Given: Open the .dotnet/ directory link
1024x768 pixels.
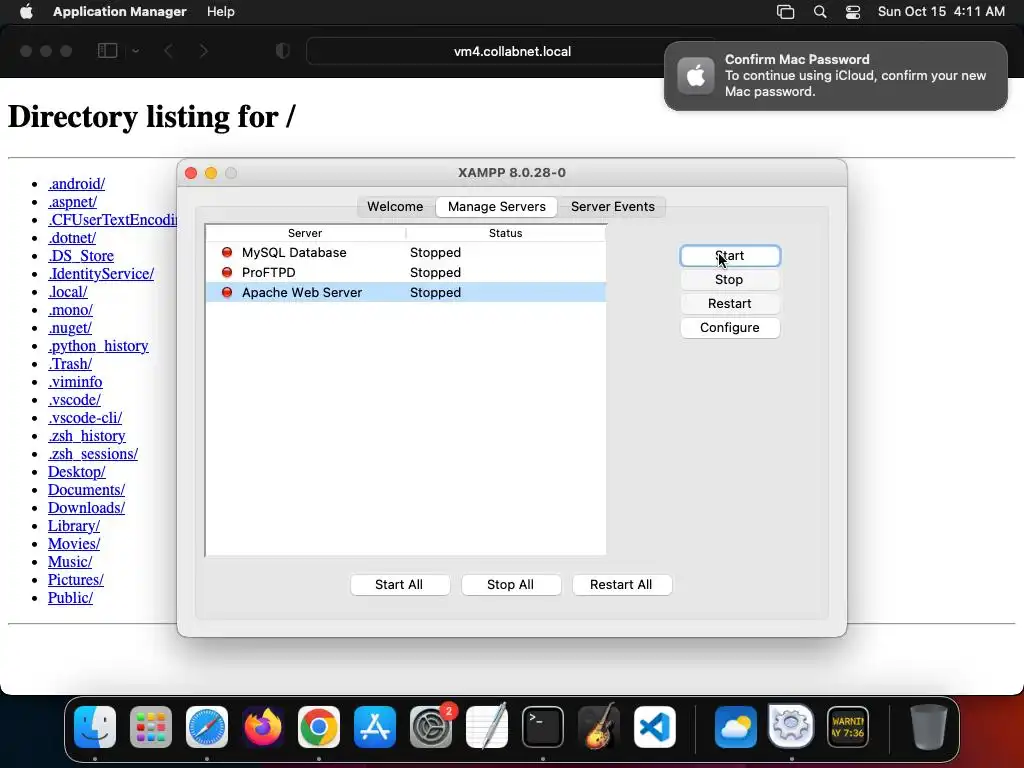Looking at the screenshot, I should click(x=72, y=238).
